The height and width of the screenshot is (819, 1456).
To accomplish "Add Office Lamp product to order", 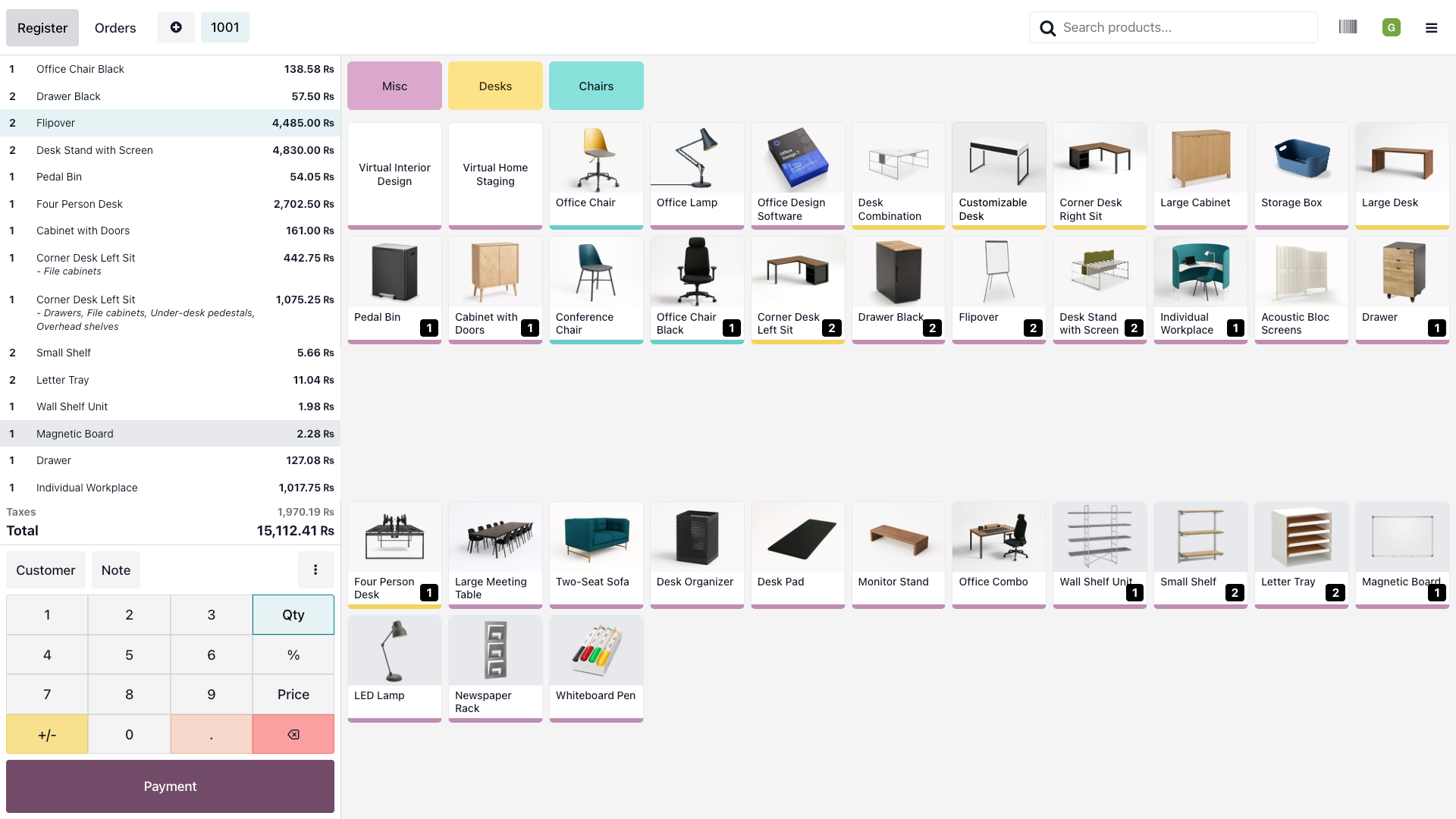I will coord(697,175).
